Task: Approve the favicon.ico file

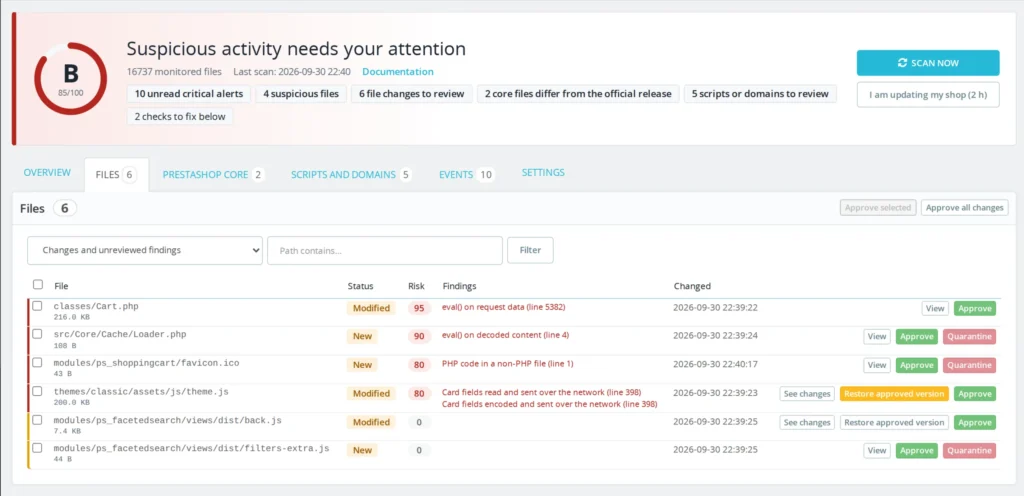Action: tap(917, 365)
